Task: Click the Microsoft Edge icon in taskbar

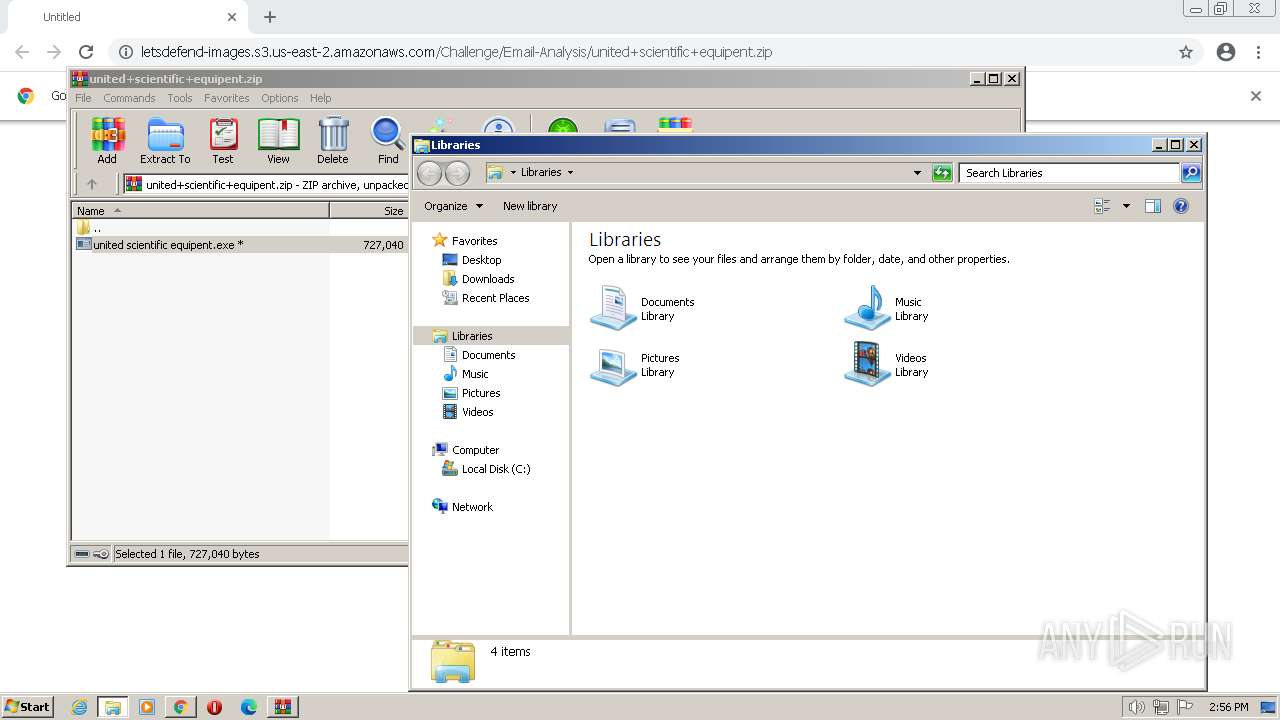Action: [x=248, y=707]
